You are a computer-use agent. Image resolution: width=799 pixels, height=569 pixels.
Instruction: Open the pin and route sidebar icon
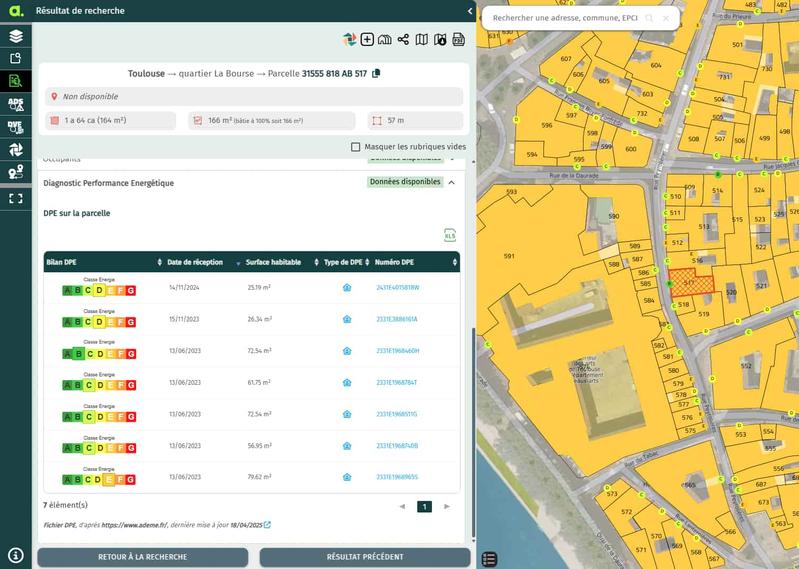tap(16, 172)
